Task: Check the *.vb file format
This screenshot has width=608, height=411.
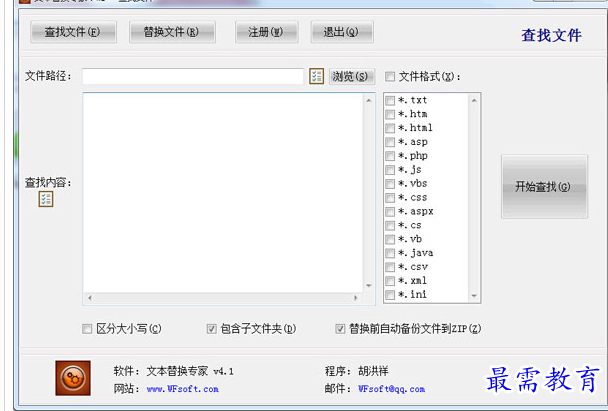Action: (x=390, y=239)
